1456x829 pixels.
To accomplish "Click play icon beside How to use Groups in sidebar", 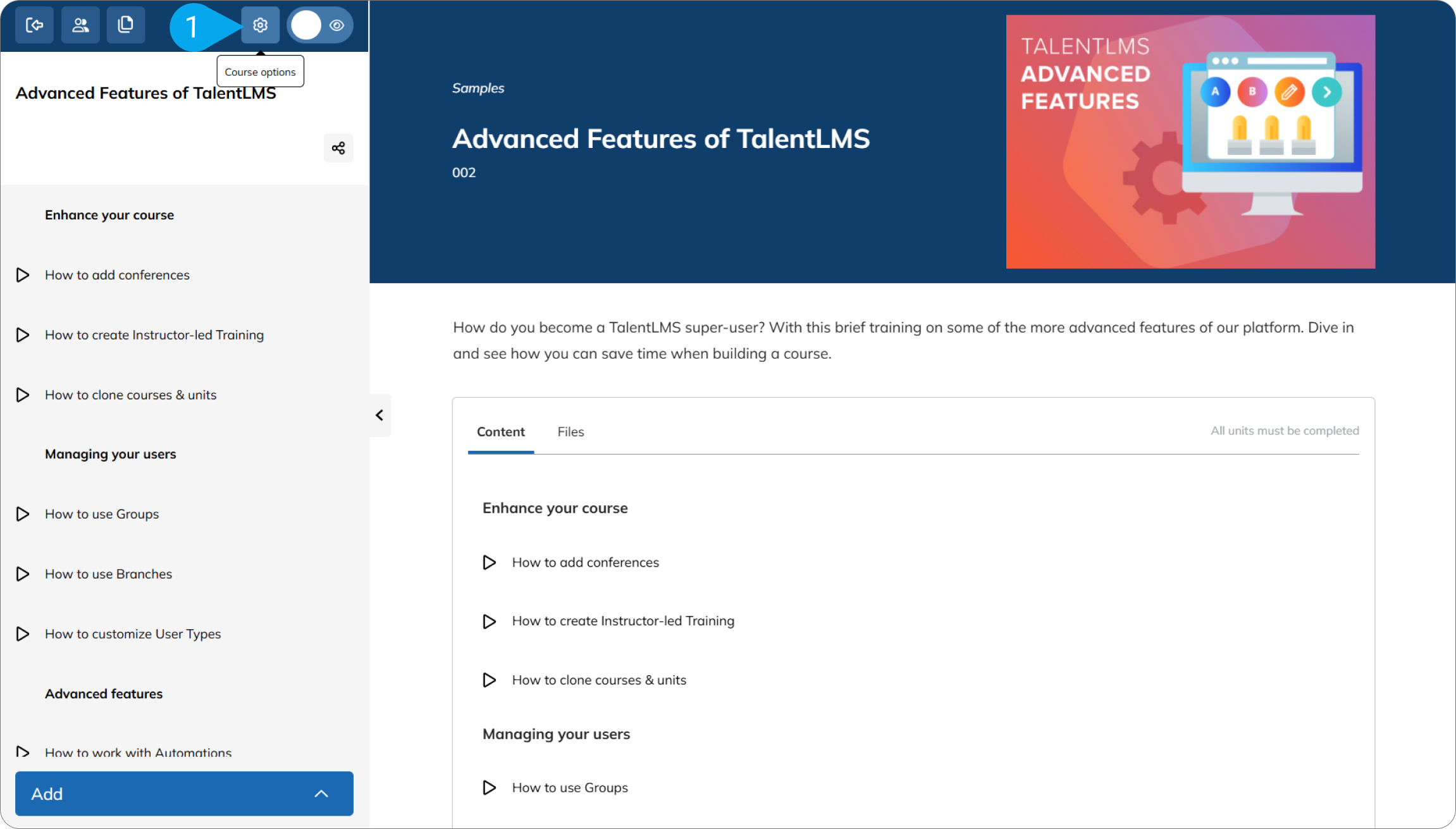I will 23,514.
